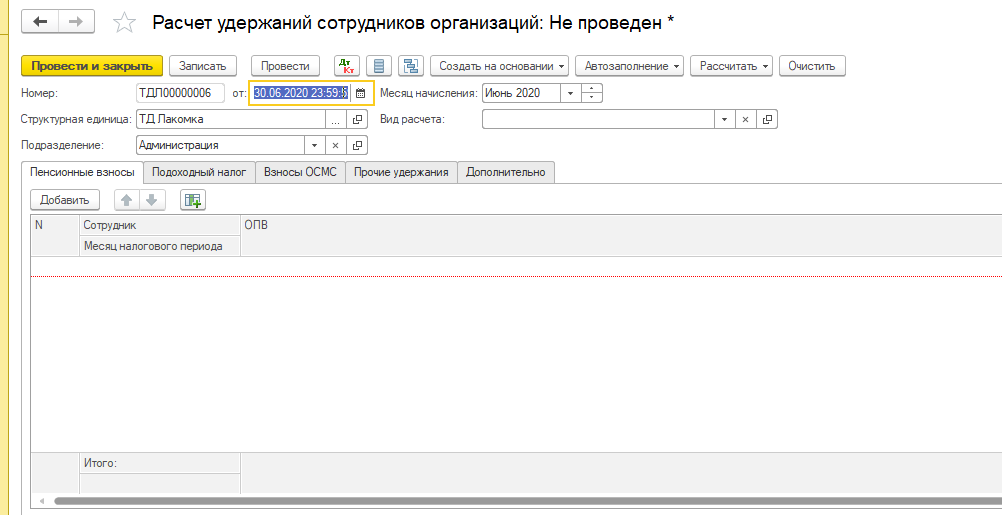Click the Сотрудник column header
The image size is (1002, 515).
[160, 226]
